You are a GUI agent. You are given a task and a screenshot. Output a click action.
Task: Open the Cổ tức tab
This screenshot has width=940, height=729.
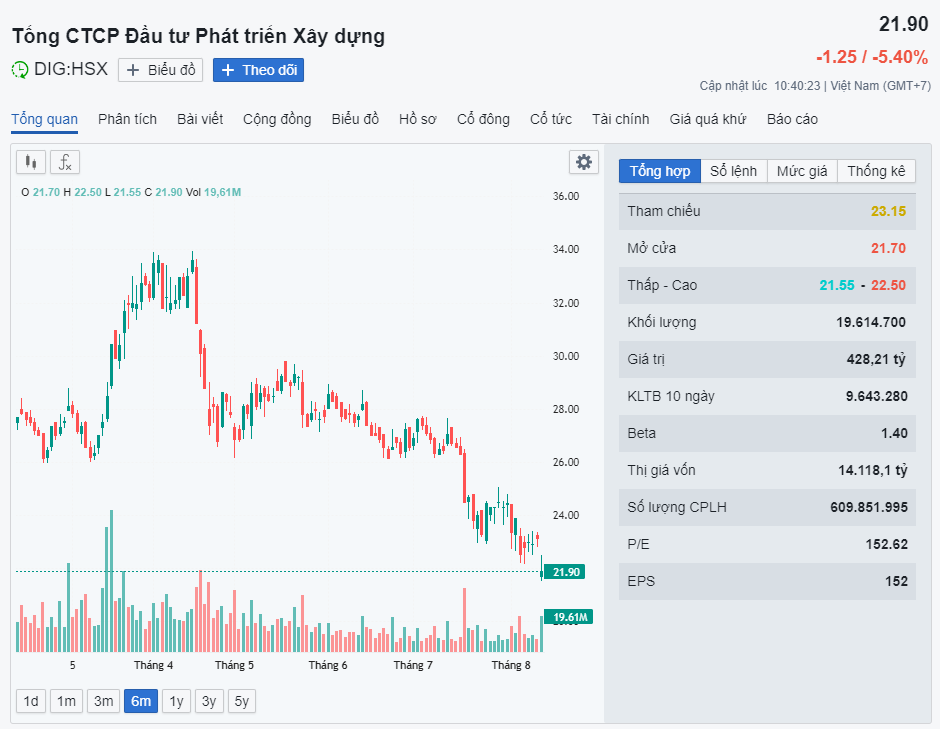tap(550, 119)
